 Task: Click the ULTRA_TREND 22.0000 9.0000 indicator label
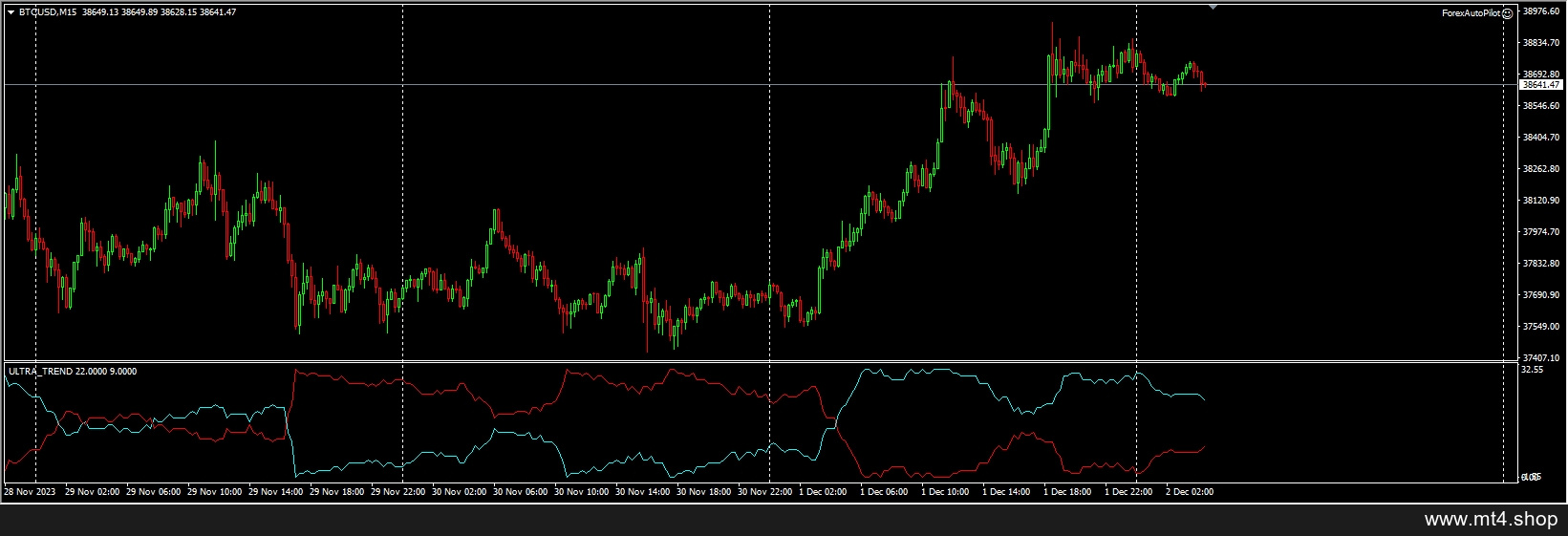tap(73, 371)
